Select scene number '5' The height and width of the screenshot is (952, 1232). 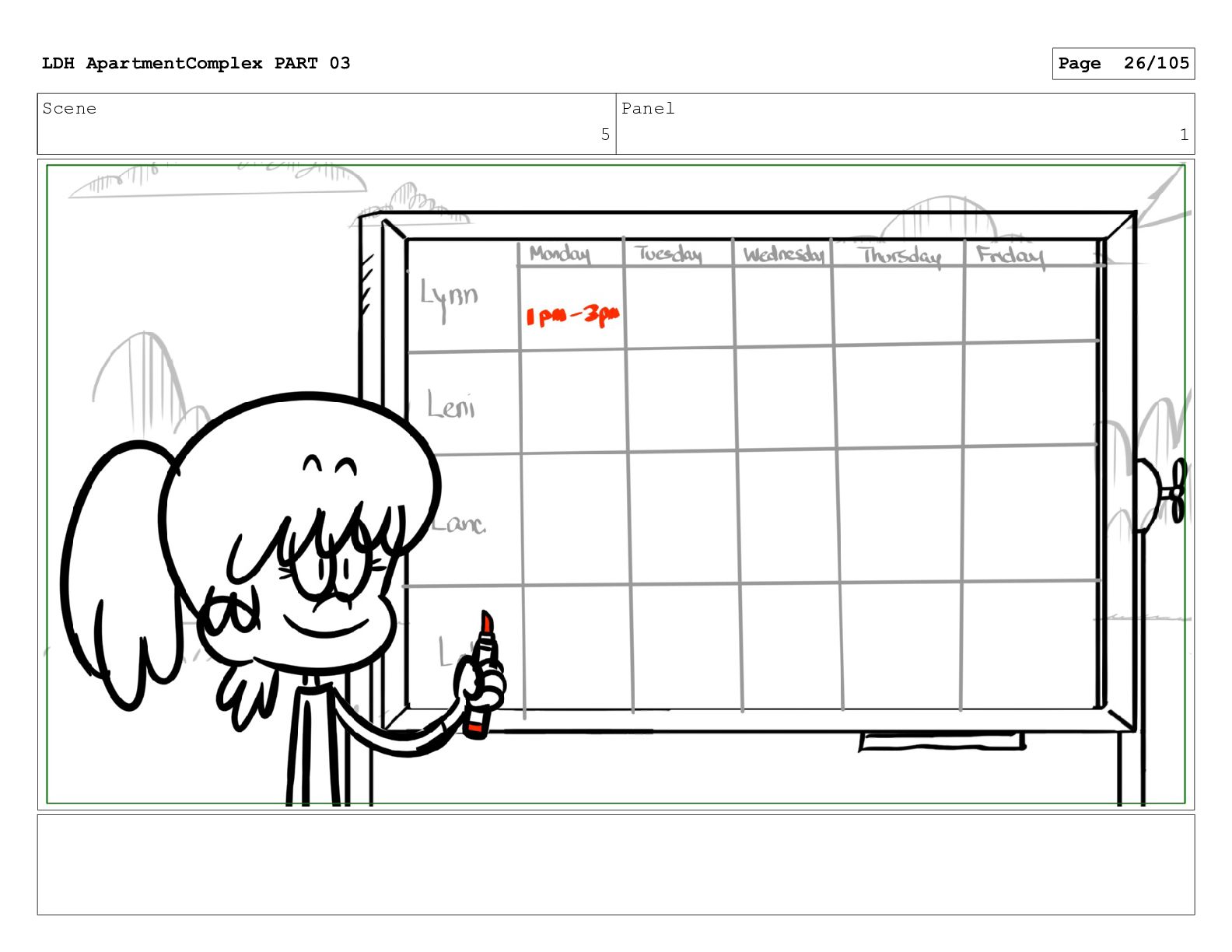pos(605,135)
